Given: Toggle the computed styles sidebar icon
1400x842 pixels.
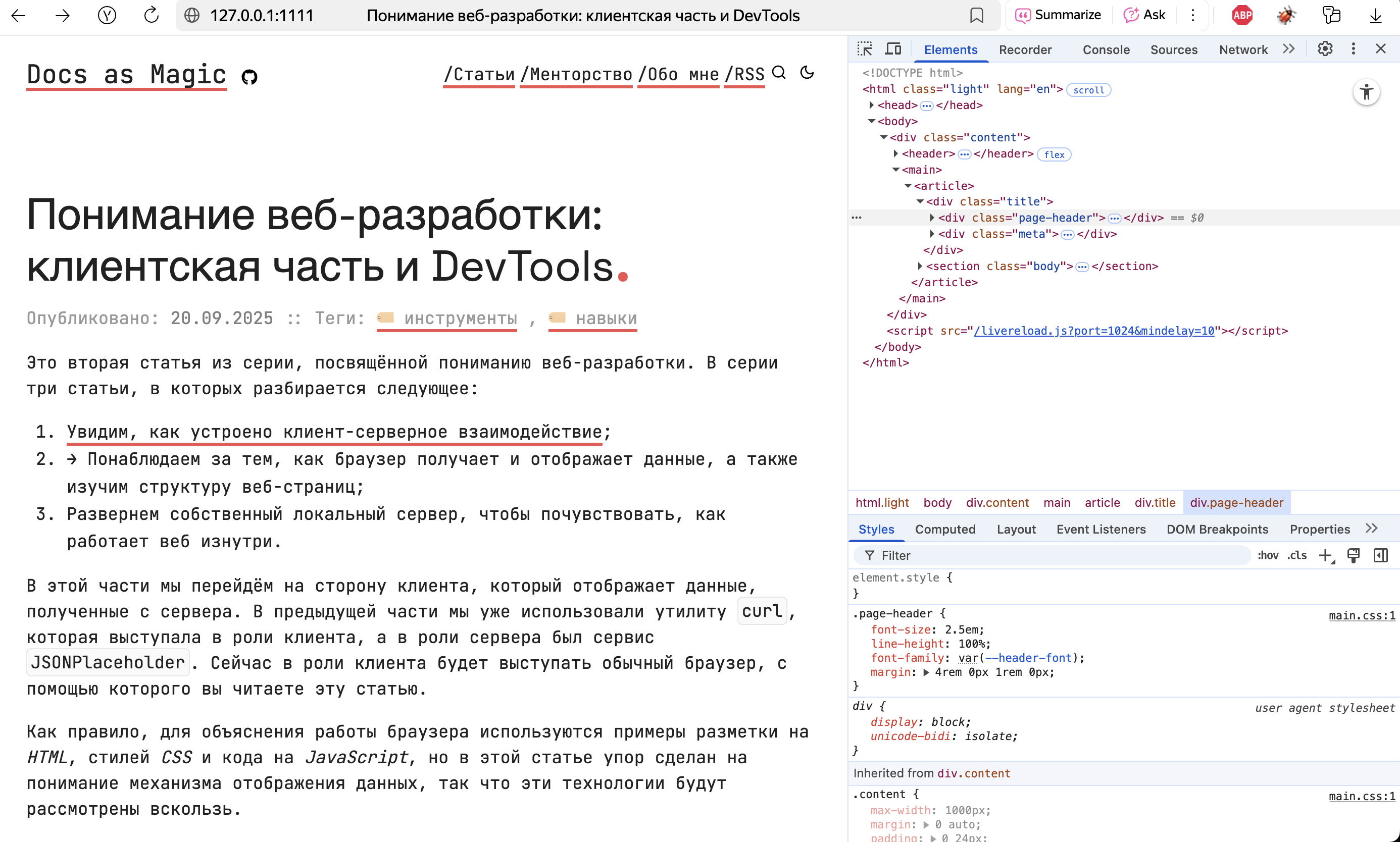Looking at the screenshot, I should [x=1380, y=555].
